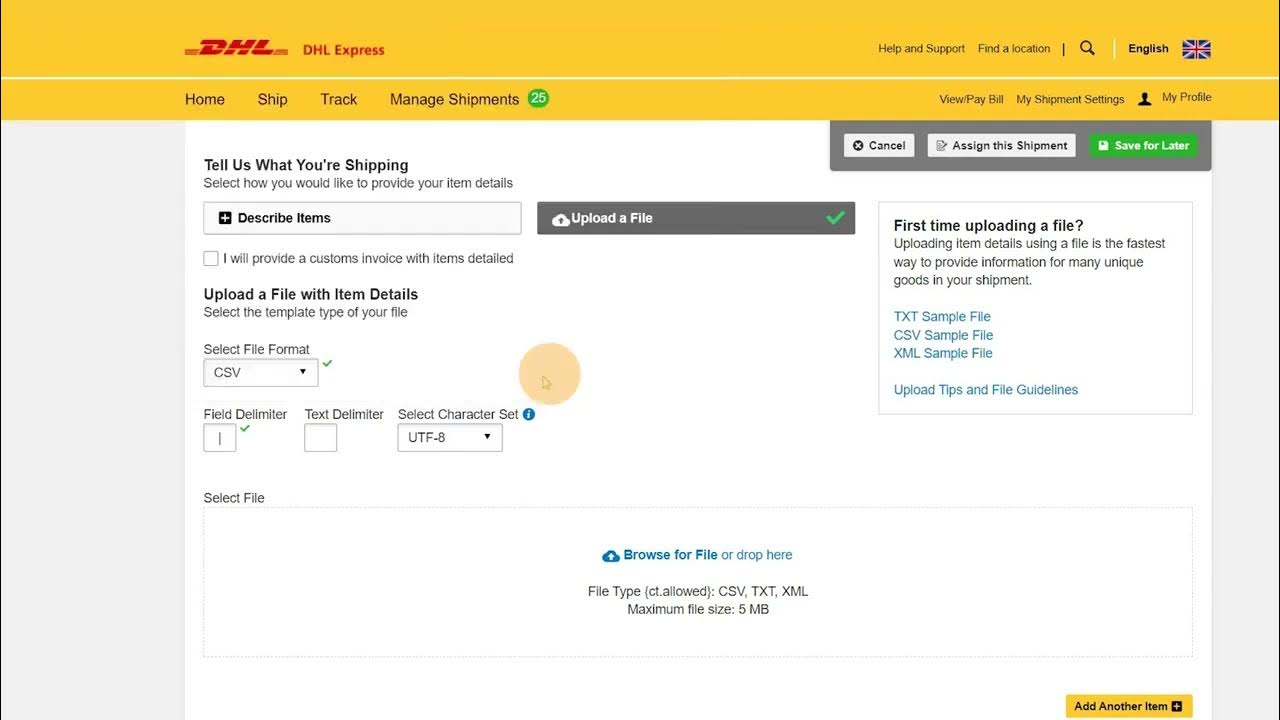Click the Manage Shipments 25 badge
Screen dimensions: 1280x720
coord(538,98)
